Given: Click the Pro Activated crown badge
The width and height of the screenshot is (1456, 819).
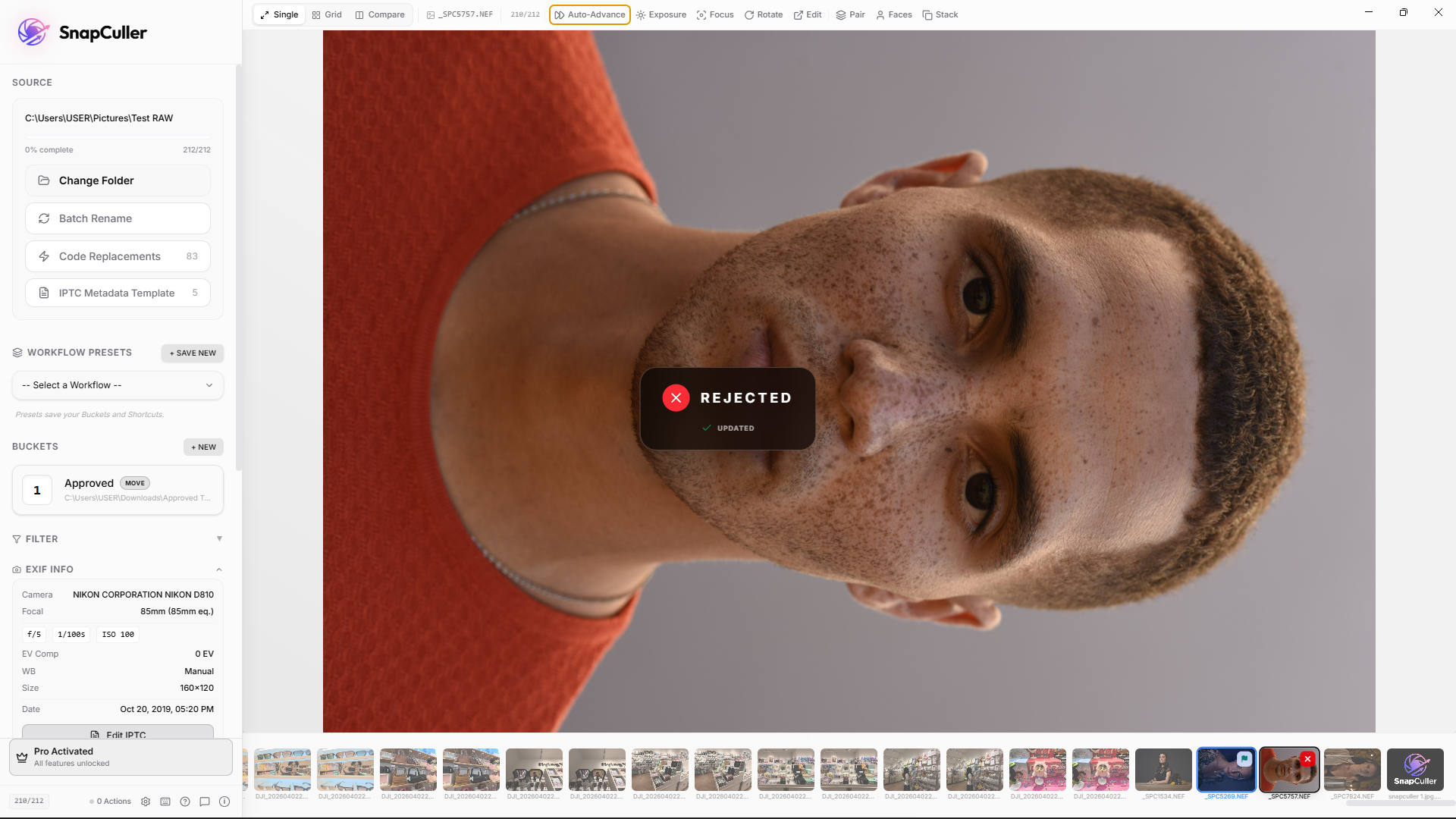Looking at the screenshot, I should (121, 757).
